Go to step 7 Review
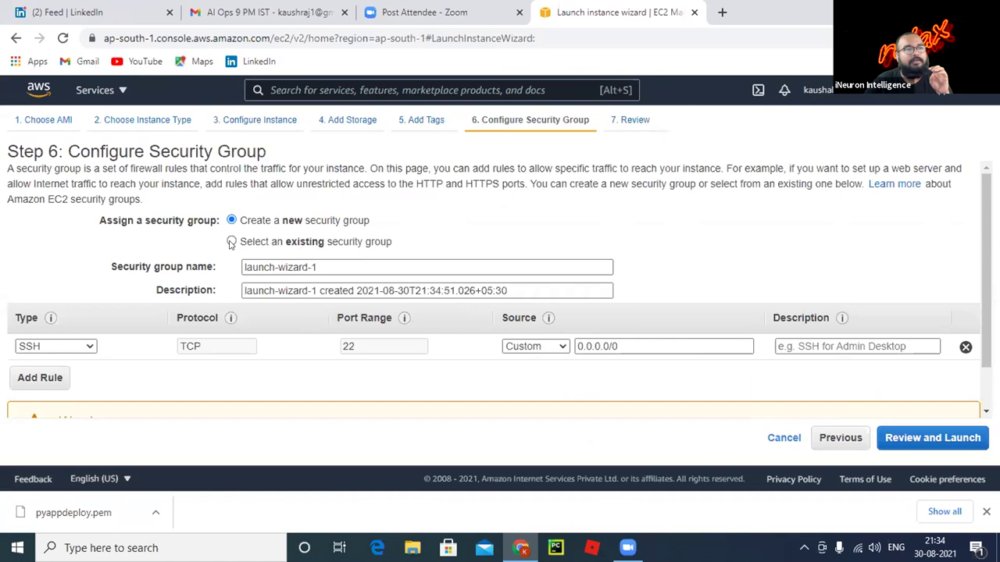1000x562 pixels. [x=630, y=120]
